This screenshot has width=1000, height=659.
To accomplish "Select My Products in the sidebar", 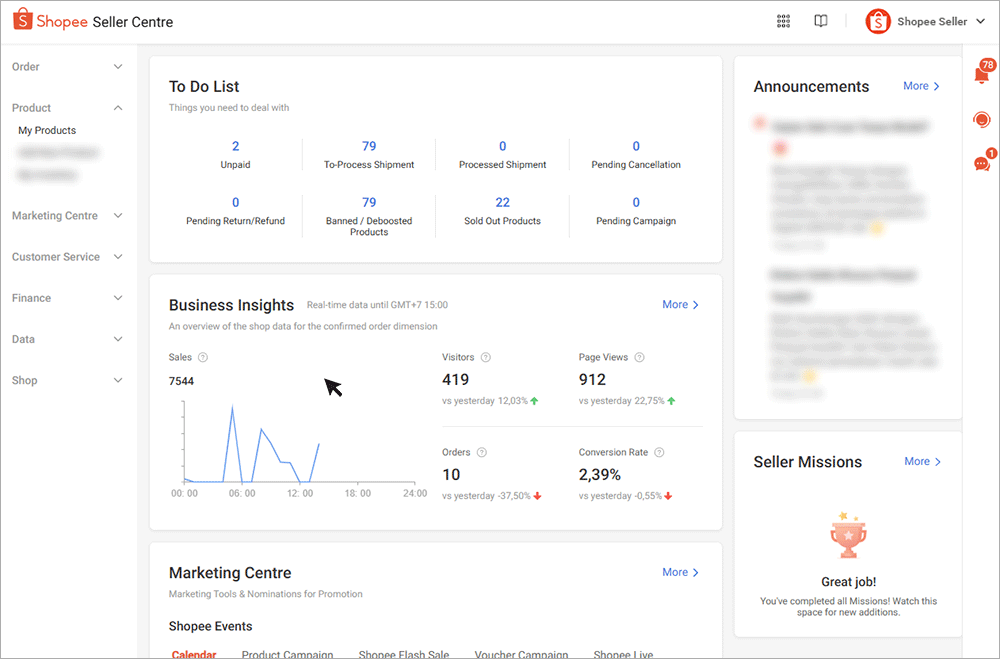I will pos(47,130).
